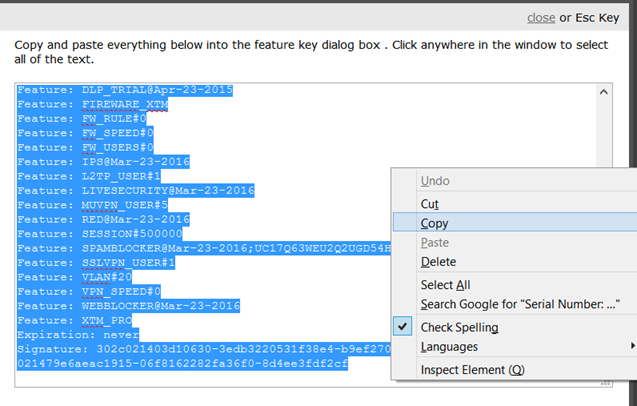Click the FIREWARE_XTM feature line

coord(93,104)
